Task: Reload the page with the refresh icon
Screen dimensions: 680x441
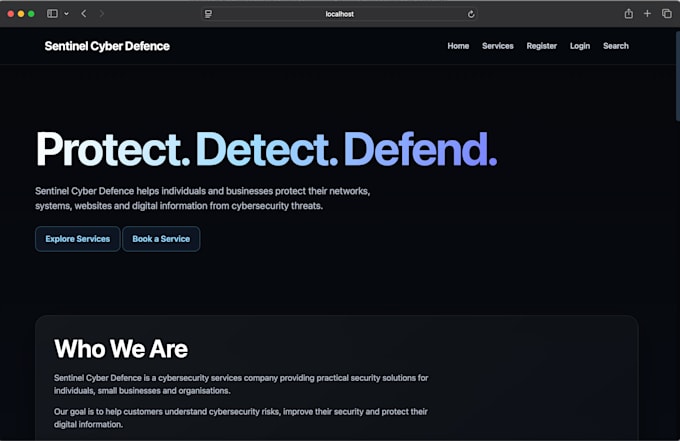Action: [x=471, y=14]
